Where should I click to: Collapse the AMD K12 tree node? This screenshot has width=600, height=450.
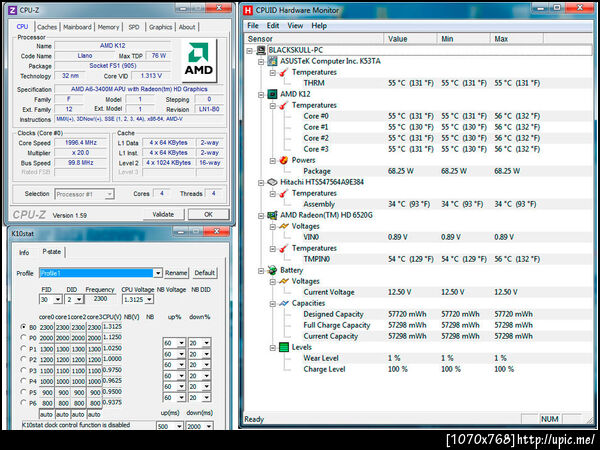tap(261, 95)
